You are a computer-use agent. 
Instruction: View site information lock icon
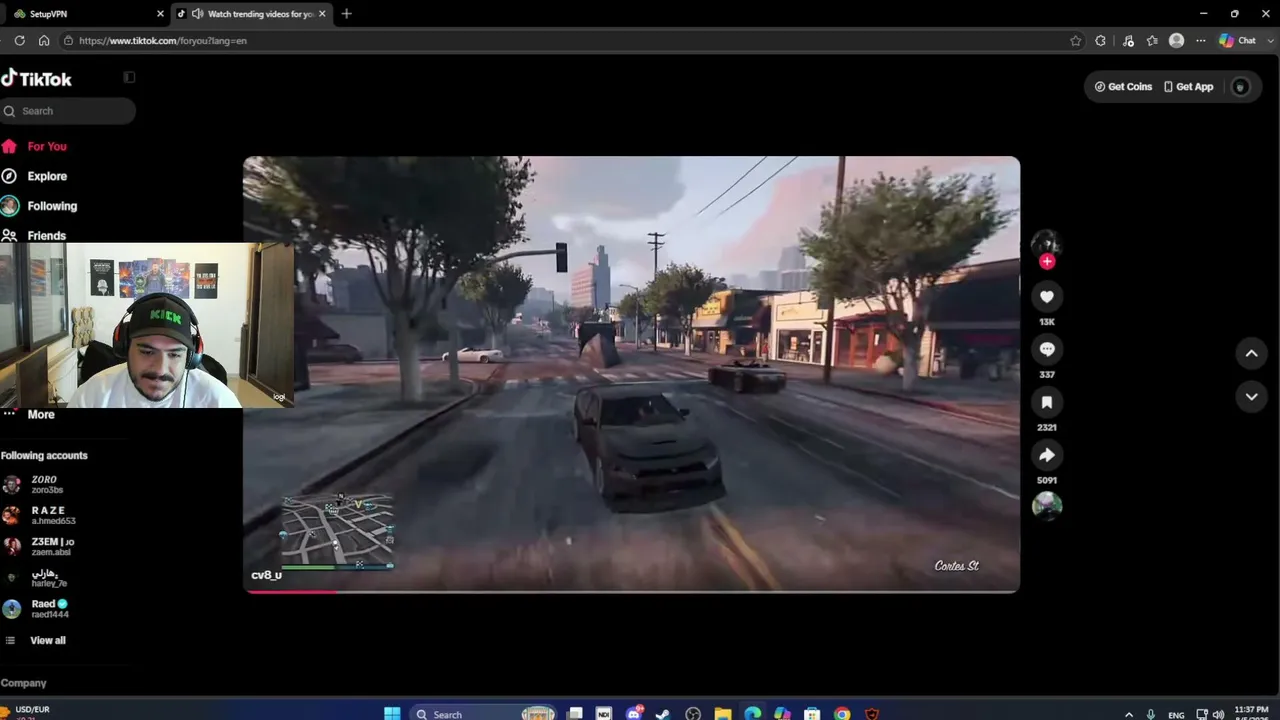pos(68,41)
